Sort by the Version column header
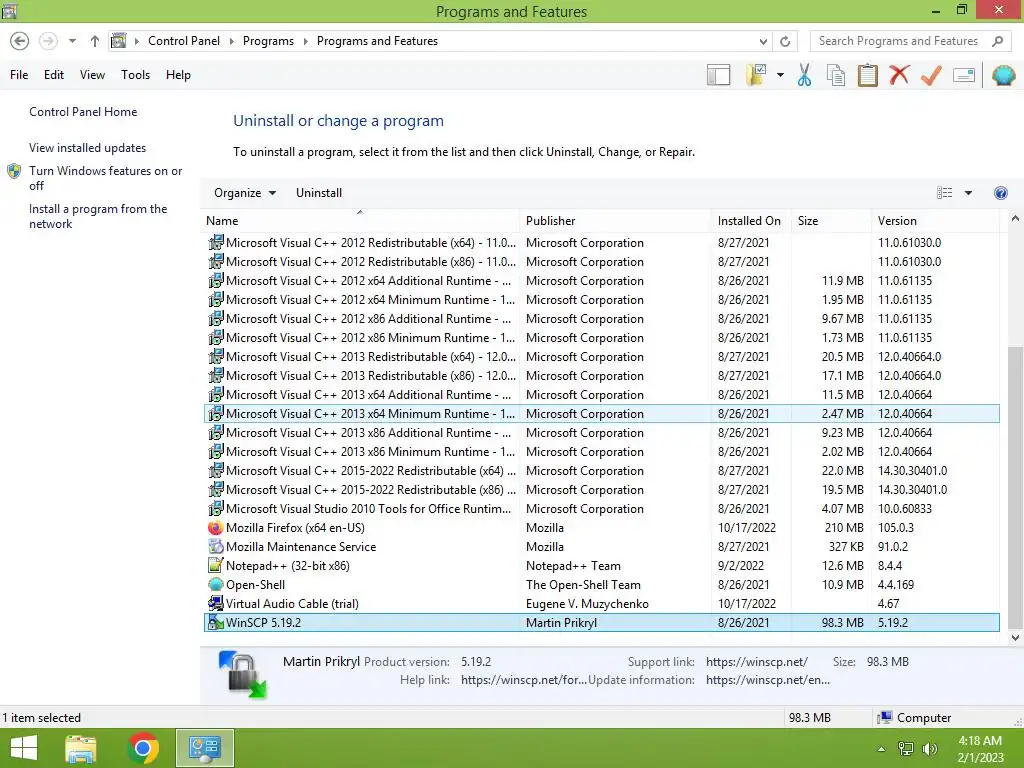Image resolution: width=1024 pixels, height=768 pixels. click(935, 221)
